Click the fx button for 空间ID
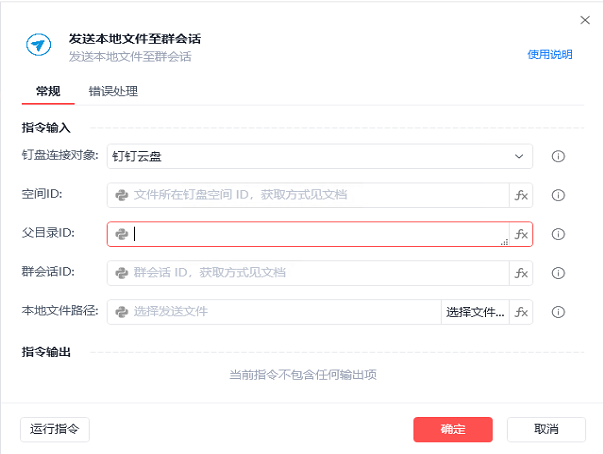This screenshot has width=603, height=454. click(521, 195)
